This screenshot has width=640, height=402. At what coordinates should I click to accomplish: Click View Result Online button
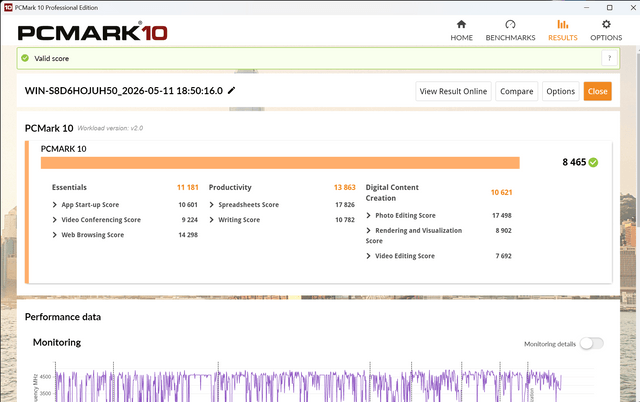pyautogui.click(x=453, y=91)
